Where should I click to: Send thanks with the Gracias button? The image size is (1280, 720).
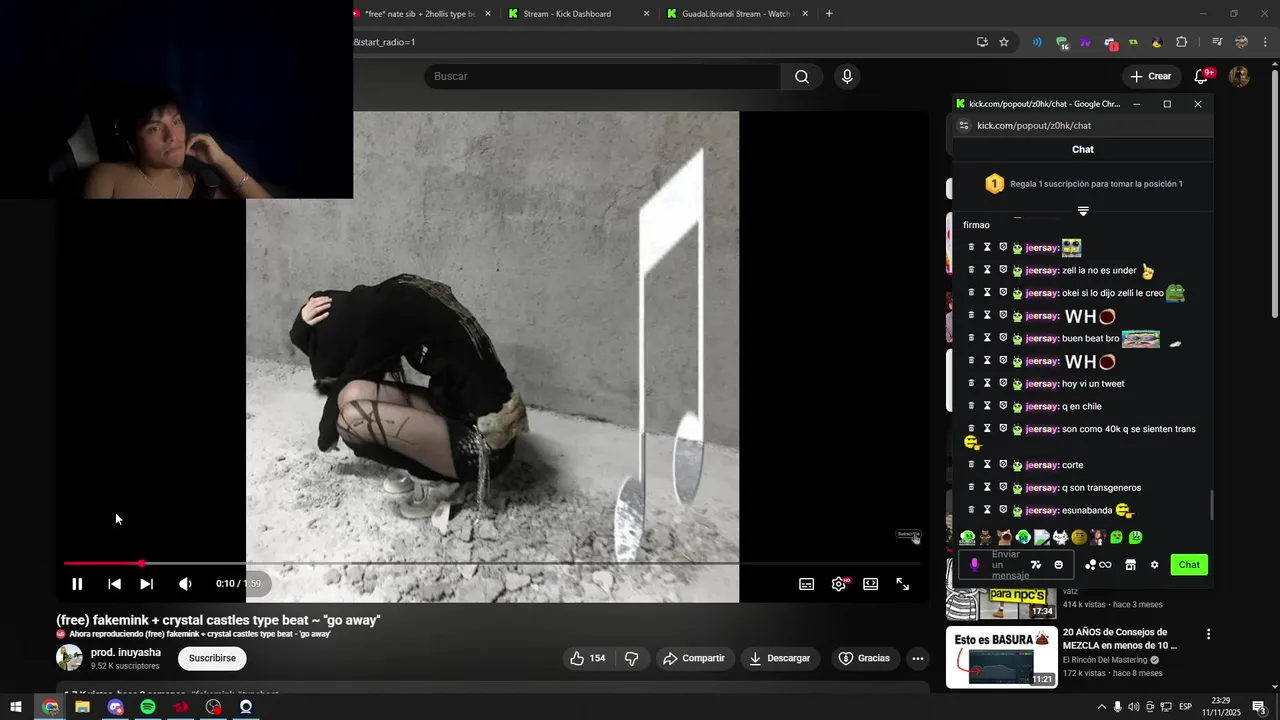tap(864, 658)
